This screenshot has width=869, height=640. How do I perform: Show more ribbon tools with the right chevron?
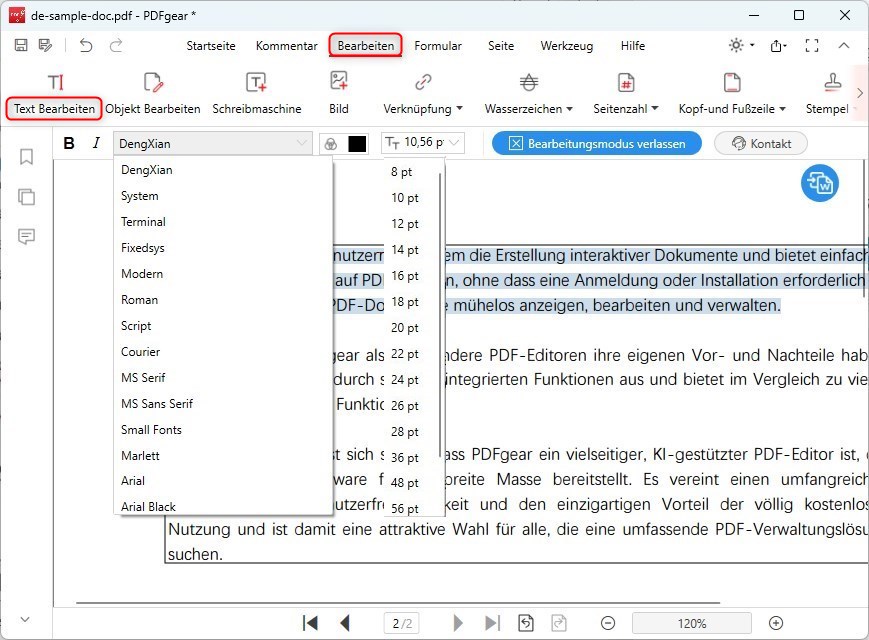pyautogui.click(x=860, y=93)
